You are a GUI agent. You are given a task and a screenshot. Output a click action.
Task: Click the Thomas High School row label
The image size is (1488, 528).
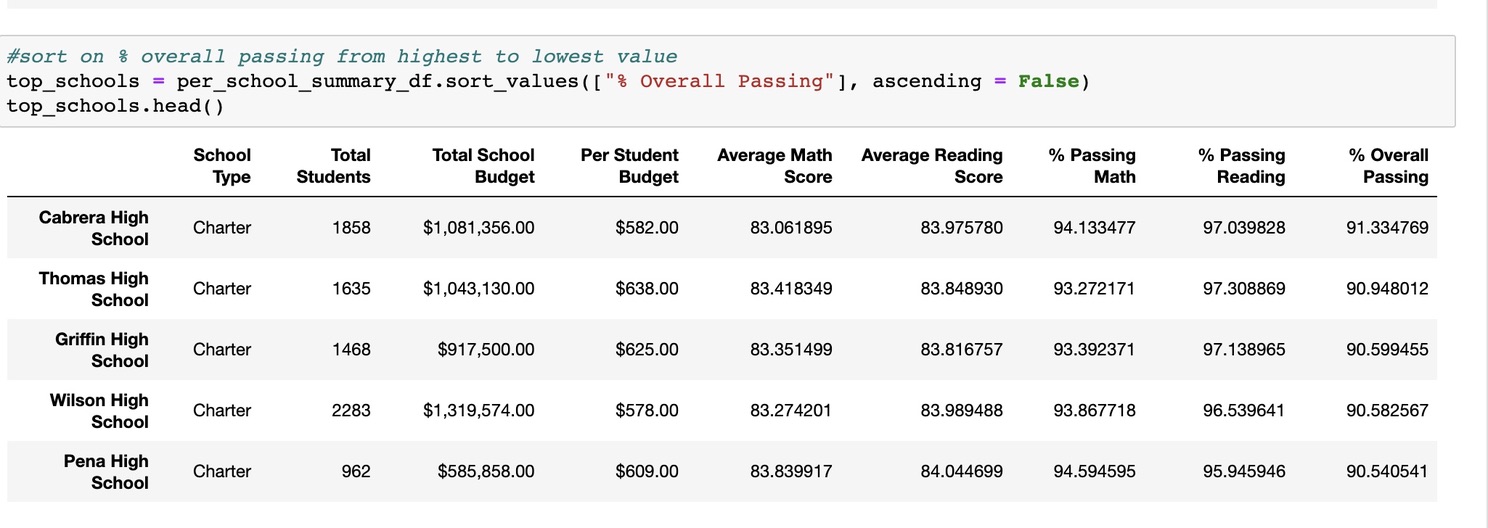[94, 289]
